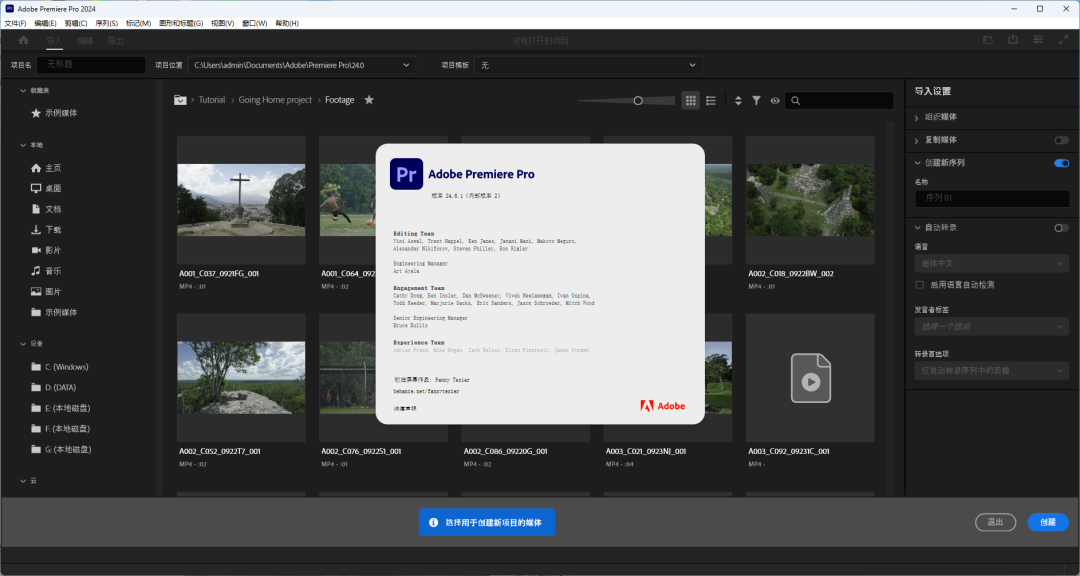
Task: Open 序列(S) menu
Action: (x=107, y=23)
